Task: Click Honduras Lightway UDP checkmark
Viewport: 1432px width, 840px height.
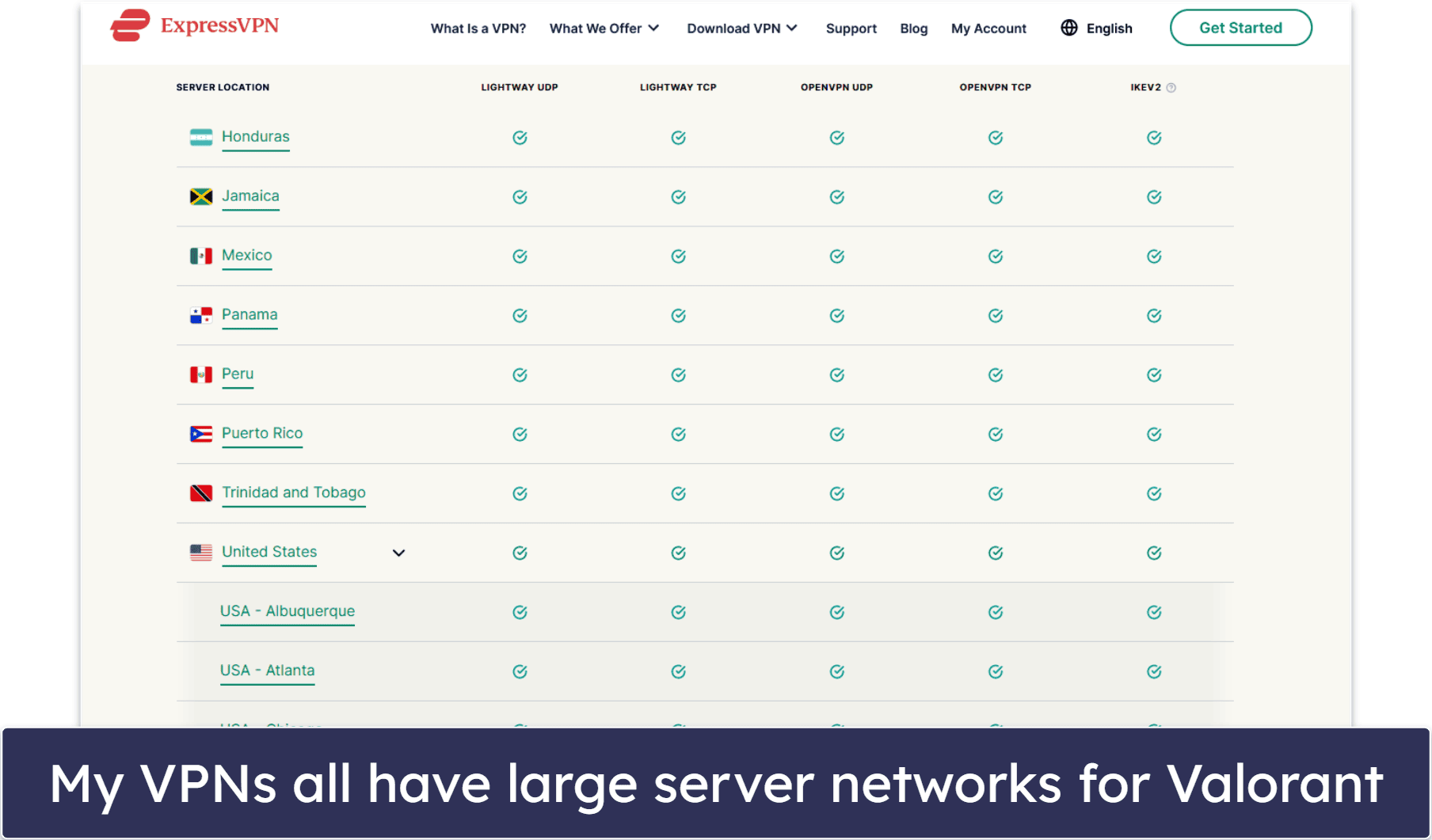Action: coord(520,138)
